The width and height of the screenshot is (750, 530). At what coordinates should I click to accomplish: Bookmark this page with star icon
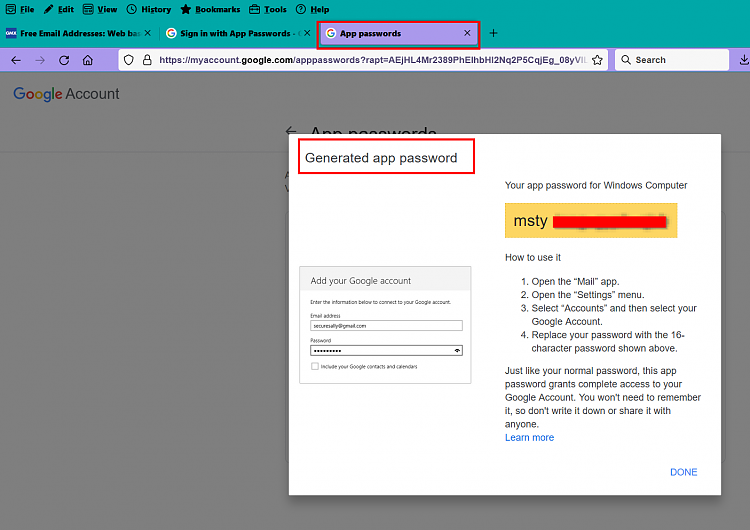[x=597, y=60]
